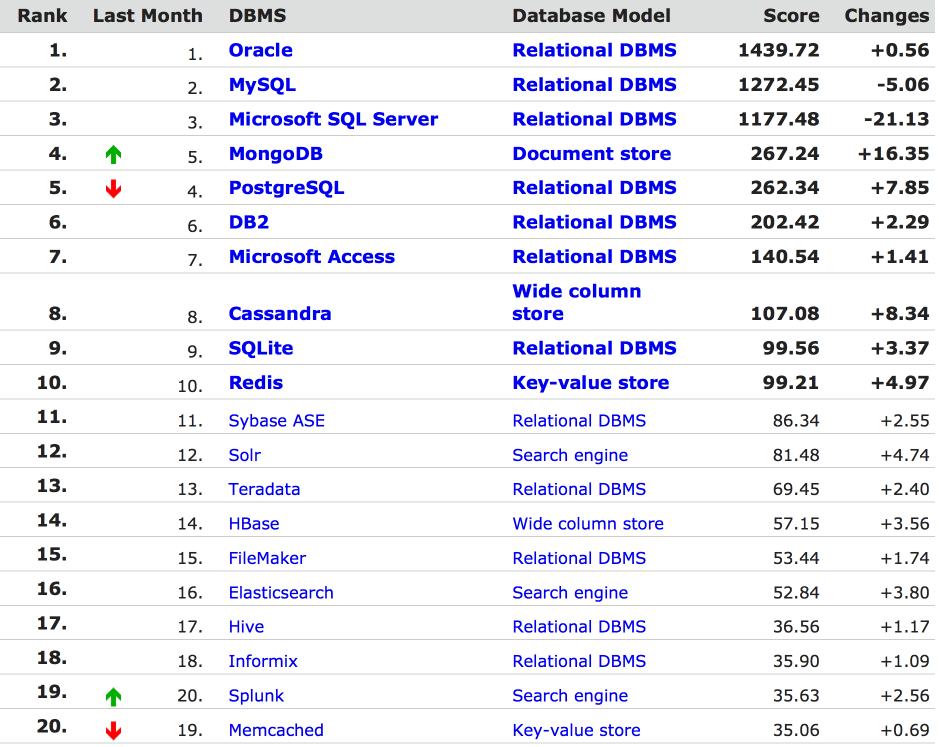This screenshot has height=747, width=939.
Task: Click the green up arrow in Splunk's row
Action: (113, 696)
